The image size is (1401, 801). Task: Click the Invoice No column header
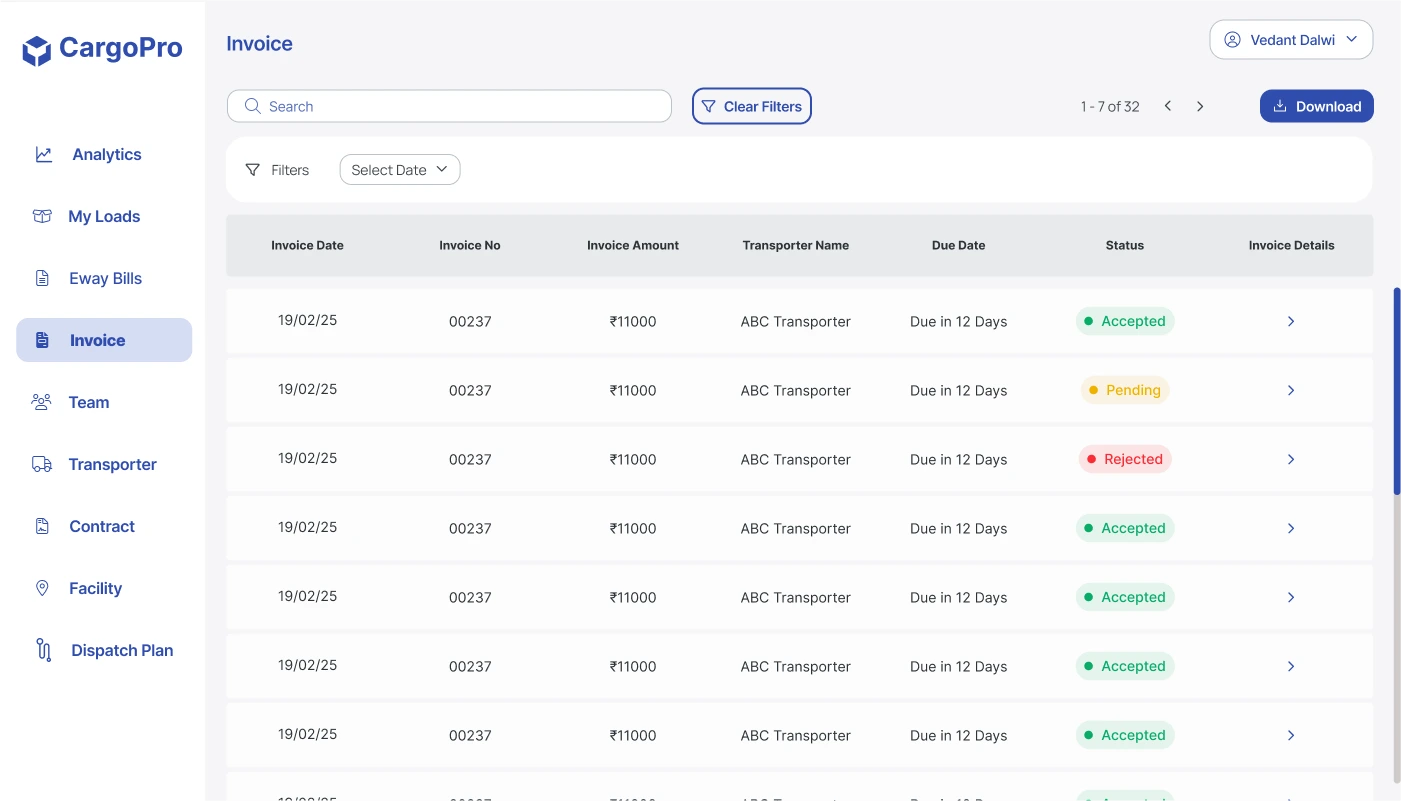[x=470, y=245]
